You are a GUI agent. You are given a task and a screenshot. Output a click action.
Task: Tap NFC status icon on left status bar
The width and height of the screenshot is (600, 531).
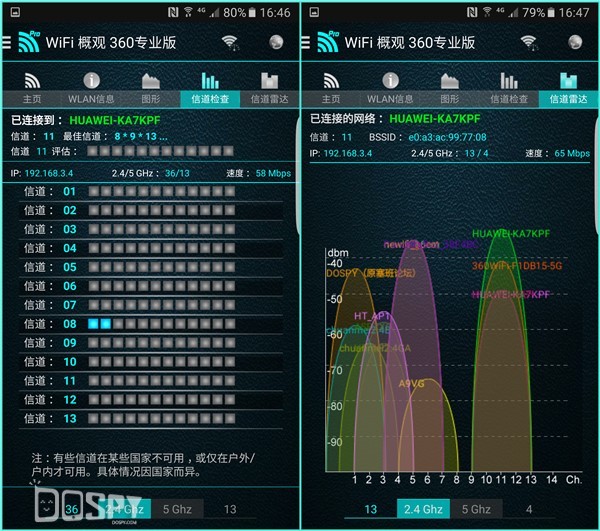coord(173,13)
